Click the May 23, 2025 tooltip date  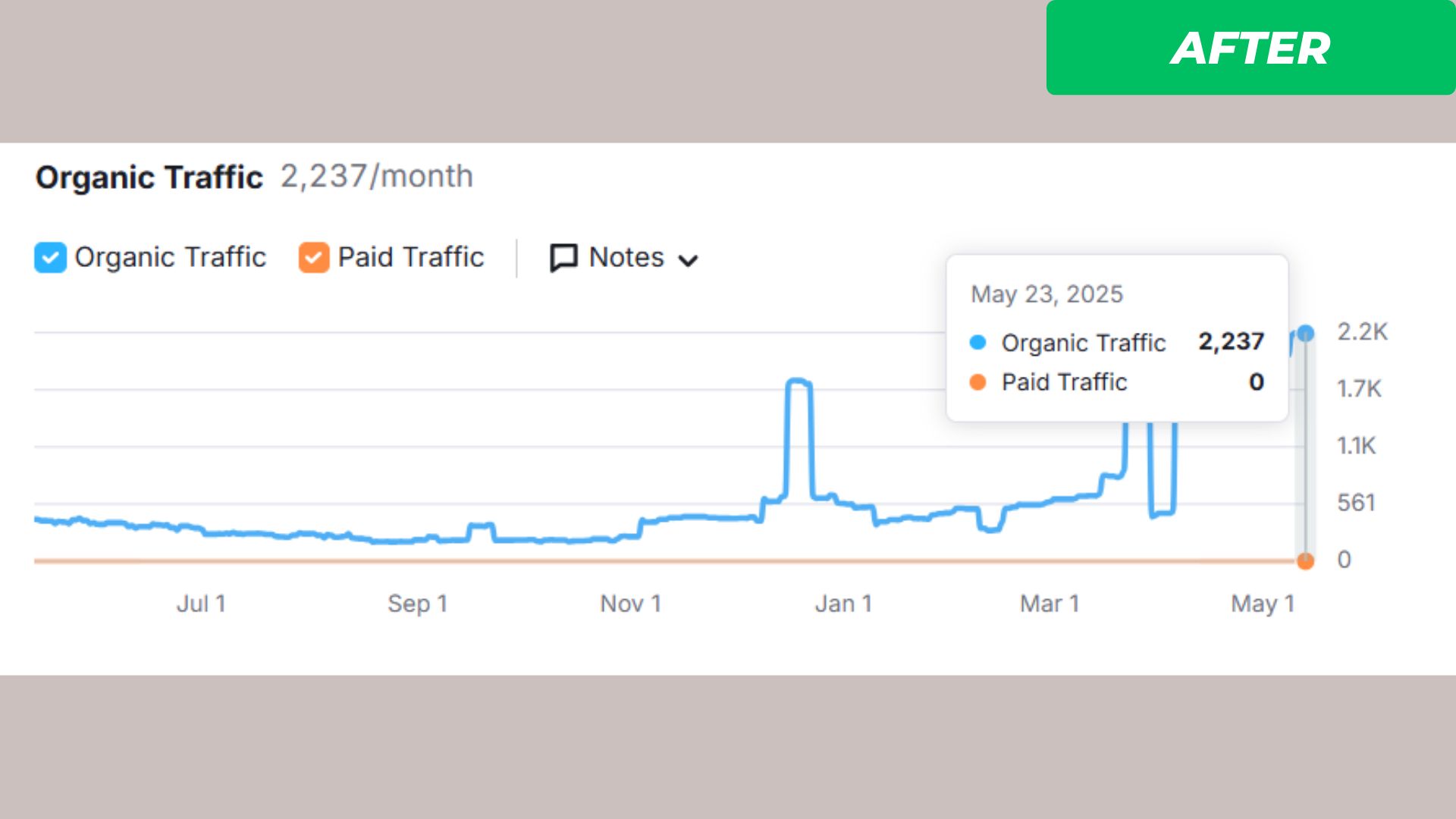click(1046, 294)
